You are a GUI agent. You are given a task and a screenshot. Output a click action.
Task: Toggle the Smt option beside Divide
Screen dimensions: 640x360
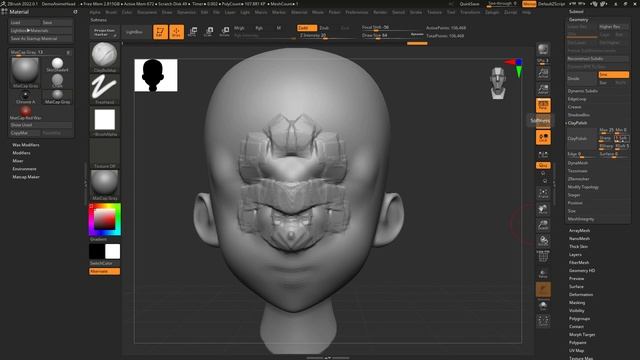coord(613,75)
